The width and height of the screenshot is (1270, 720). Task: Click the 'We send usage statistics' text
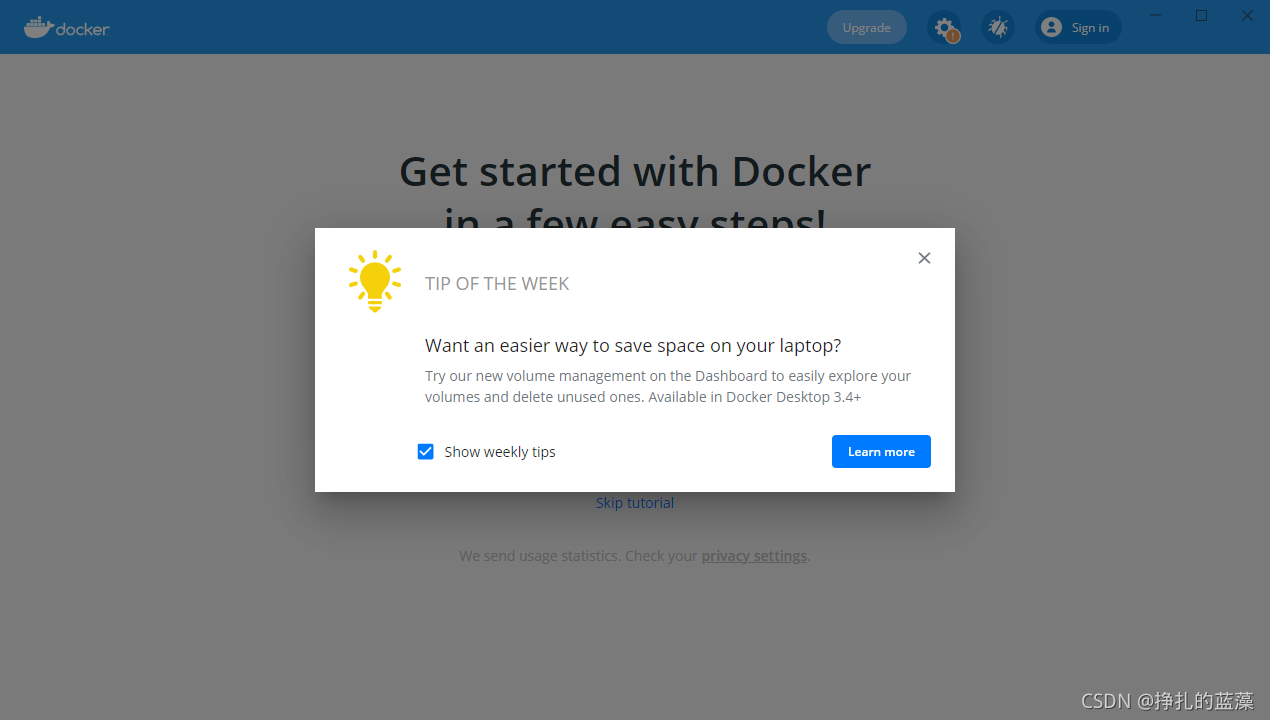540,556
